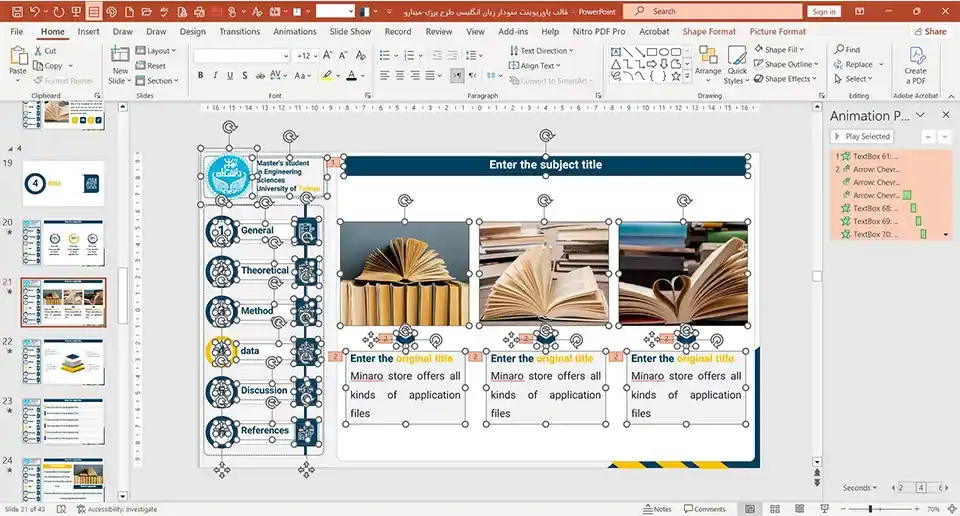This screenshot has height=516, width=960.
Task: Click Reset slide icon
Action: pyautogui.click(x=140, y=65)
